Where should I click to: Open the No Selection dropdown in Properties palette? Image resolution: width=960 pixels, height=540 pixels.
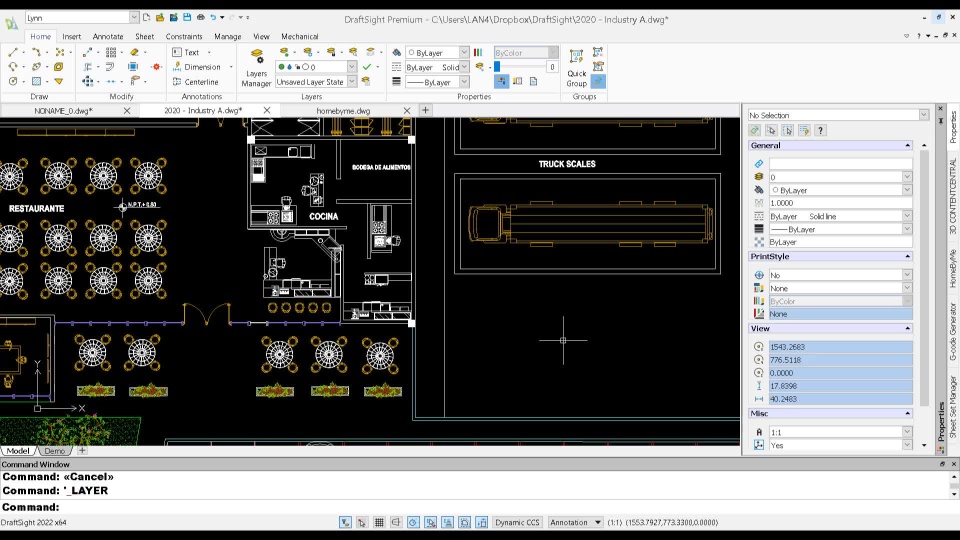coord(923,115)
